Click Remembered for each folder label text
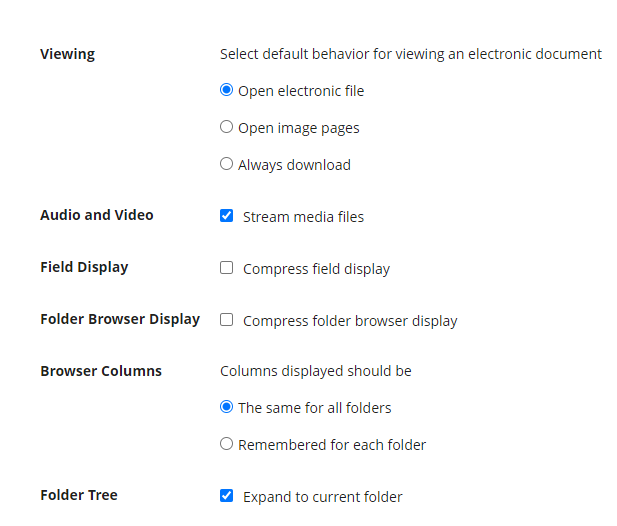 point(332,445)
